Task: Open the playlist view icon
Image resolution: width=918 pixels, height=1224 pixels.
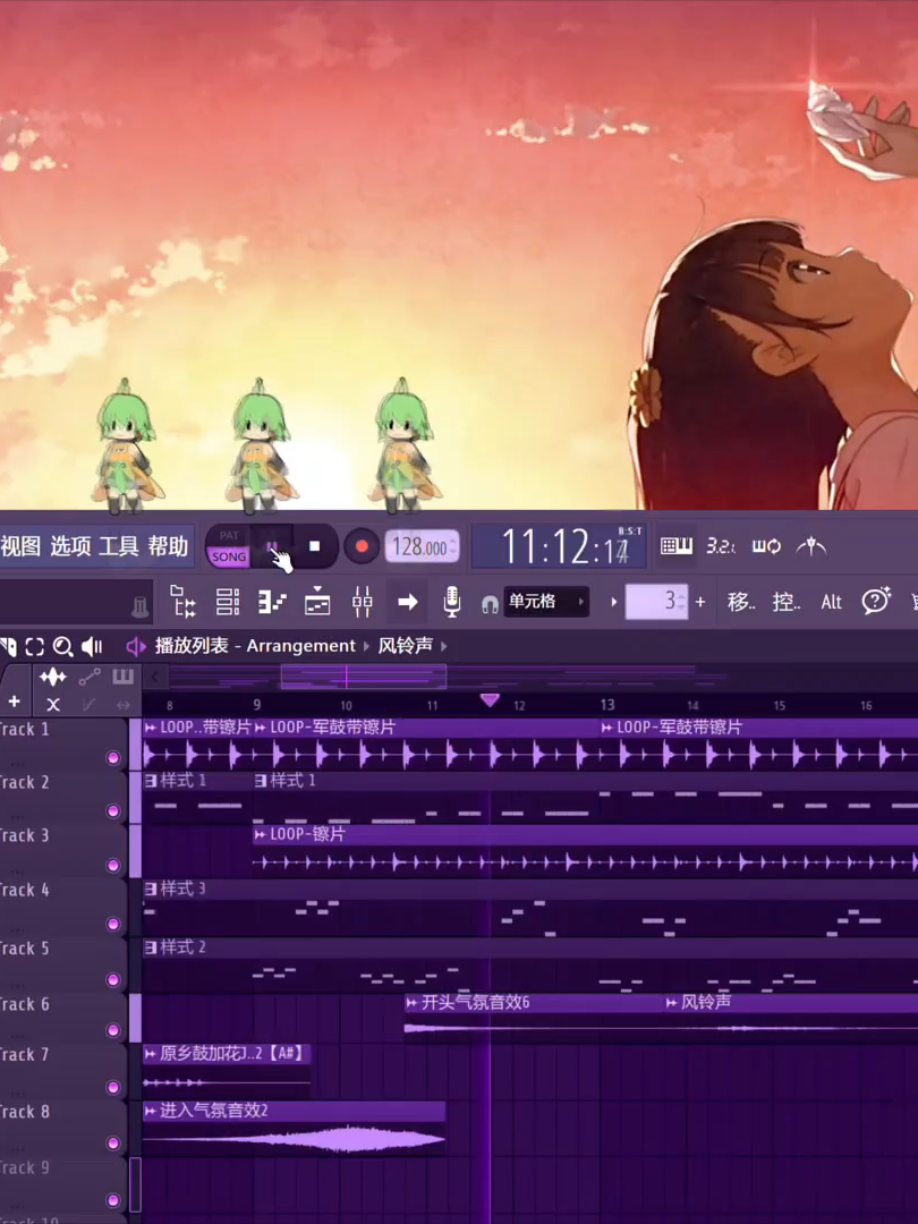Action: (x=317, y=602)
